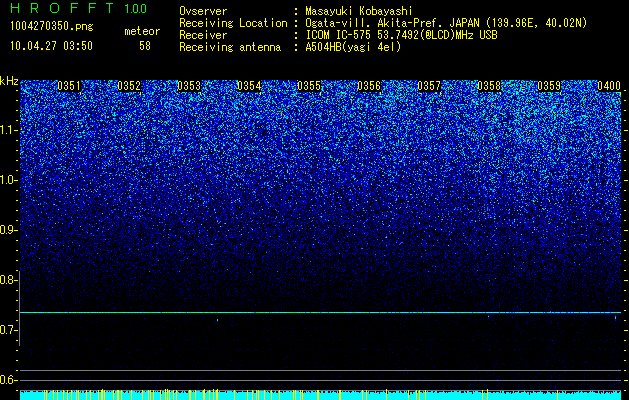The width and height of the screenshot is (629, 400).
Task: Click the Receiving antenna label
Action: coord(230,47)
